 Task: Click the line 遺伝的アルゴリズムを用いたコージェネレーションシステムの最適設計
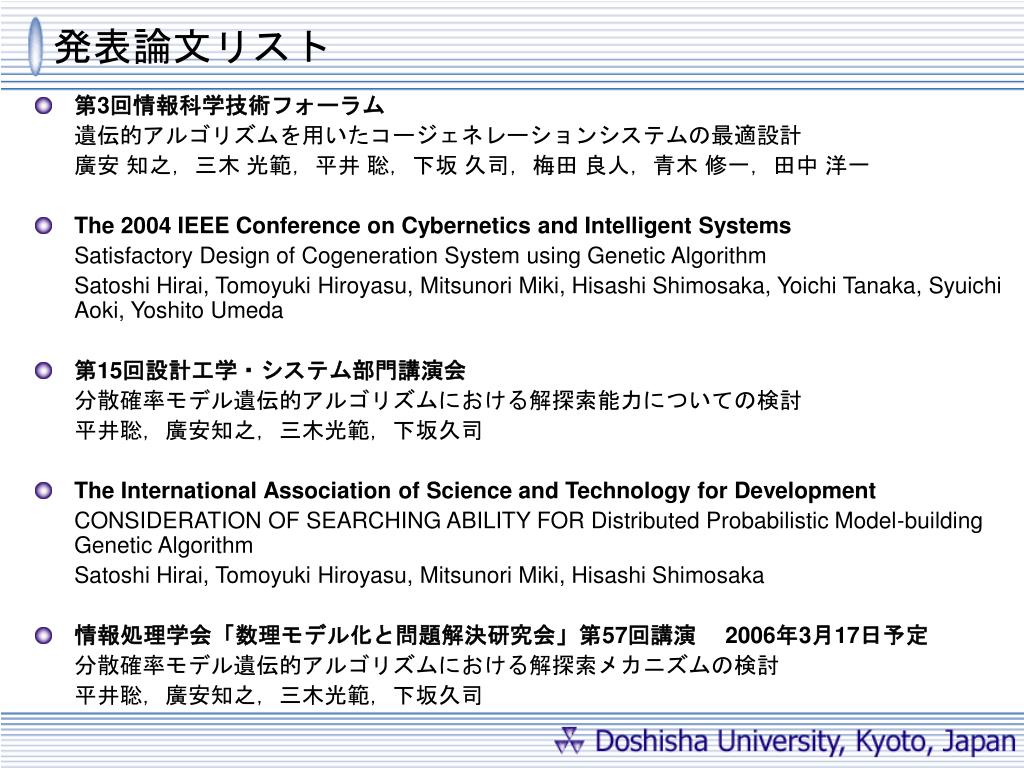point(438,135)
